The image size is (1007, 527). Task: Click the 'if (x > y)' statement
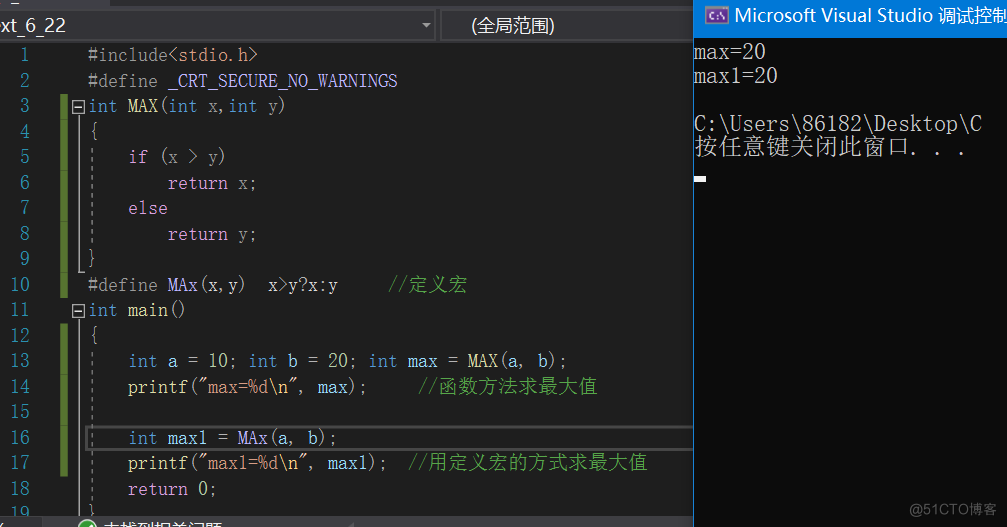(177, 157)
